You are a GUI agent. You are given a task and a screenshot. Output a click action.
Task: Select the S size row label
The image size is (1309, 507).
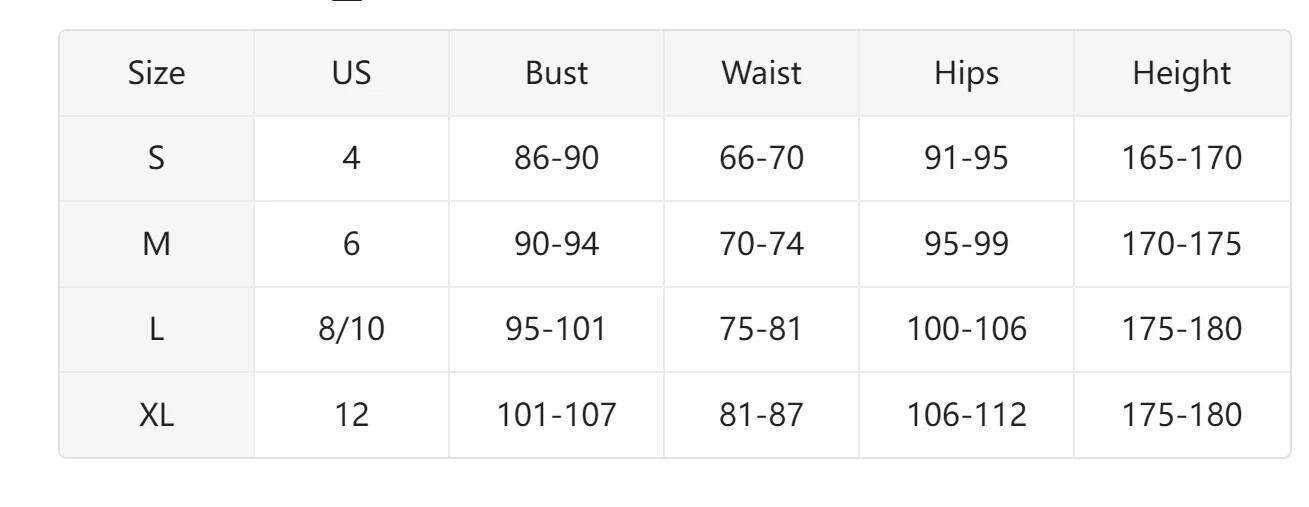[x=156, y=158]
